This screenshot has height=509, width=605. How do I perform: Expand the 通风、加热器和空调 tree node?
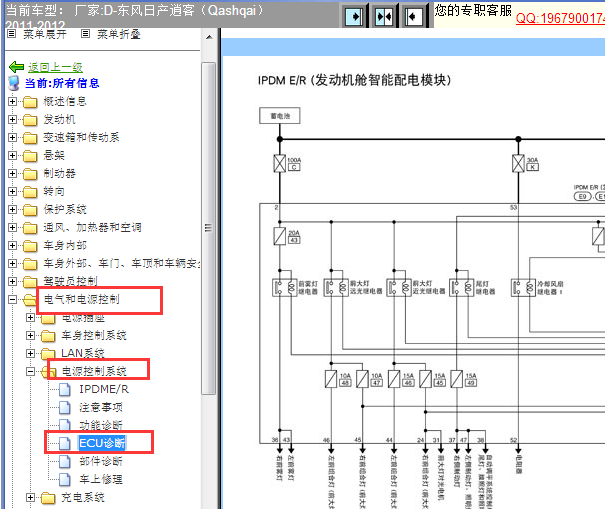12,228
